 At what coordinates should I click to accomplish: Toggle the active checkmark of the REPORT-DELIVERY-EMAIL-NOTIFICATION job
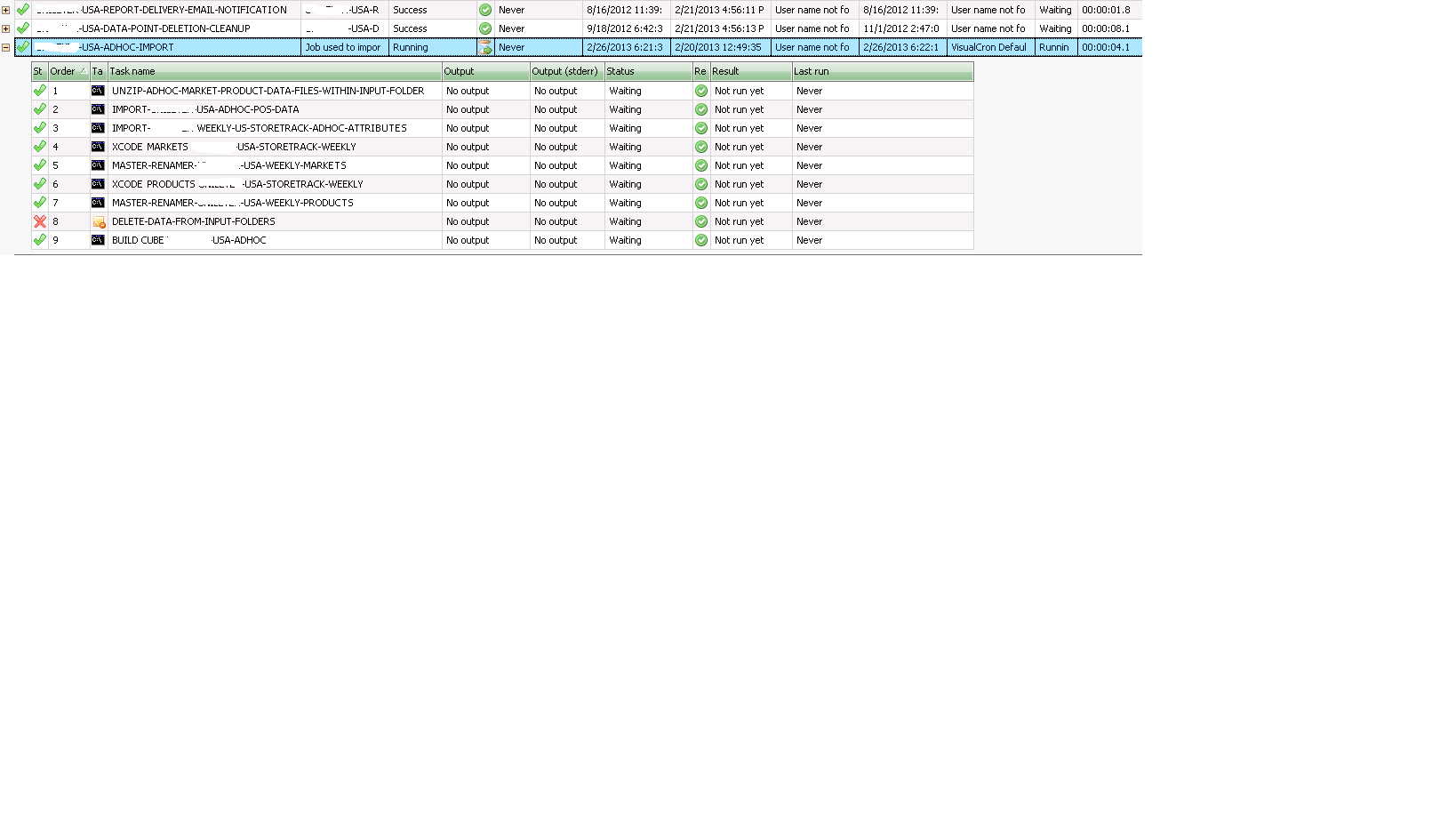click(x=23, y=10)
